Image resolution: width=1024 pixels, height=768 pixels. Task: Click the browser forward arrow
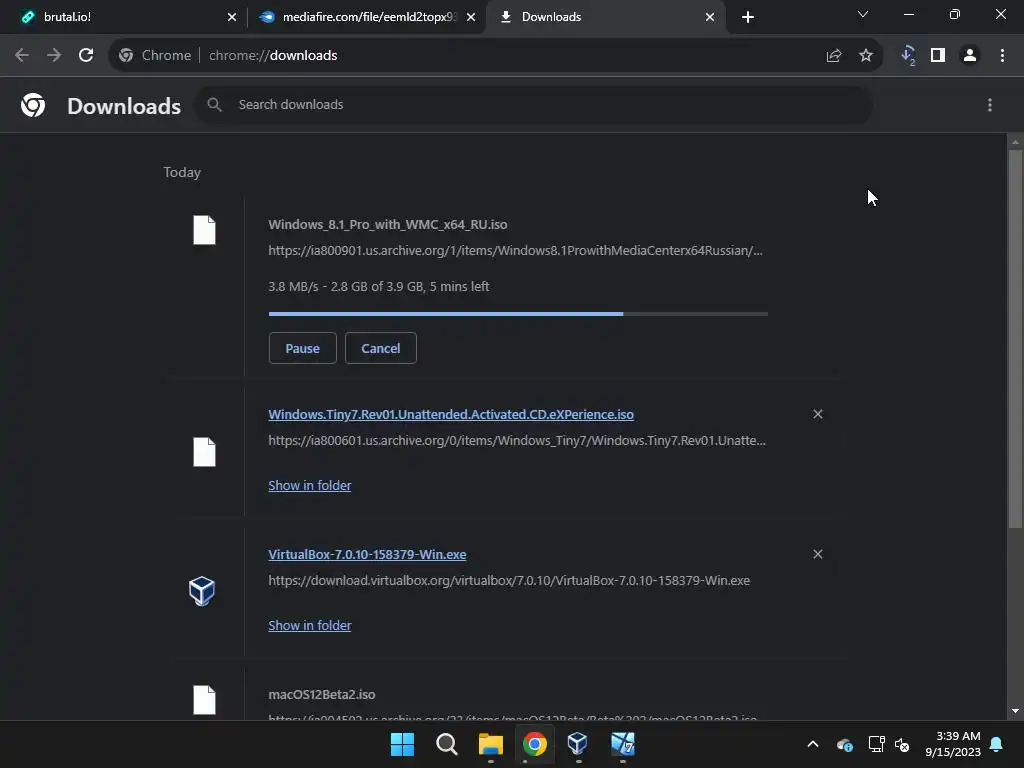(x=54, y=56)
